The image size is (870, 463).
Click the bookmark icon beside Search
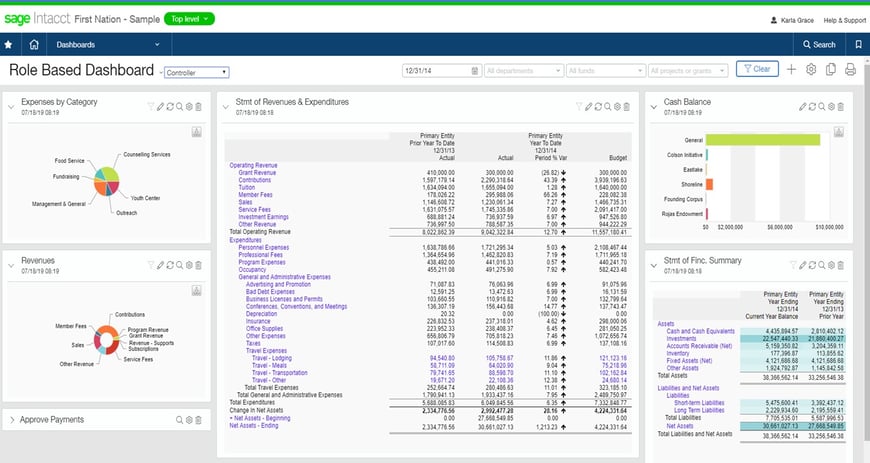point(858,44)
